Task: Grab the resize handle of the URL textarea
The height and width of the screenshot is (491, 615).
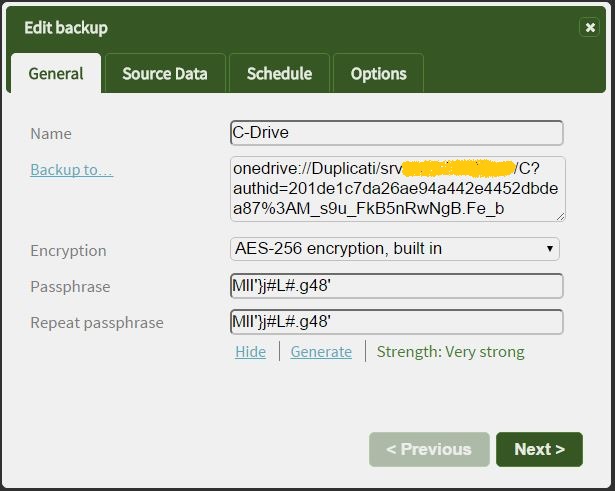Action: 561,217
